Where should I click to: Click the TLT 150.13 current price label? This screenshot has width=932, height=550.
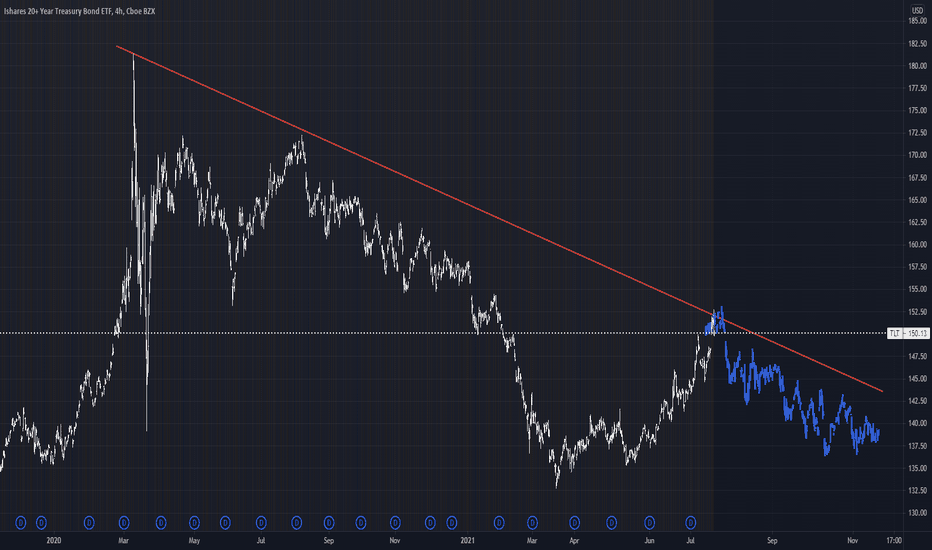[908, 334]
